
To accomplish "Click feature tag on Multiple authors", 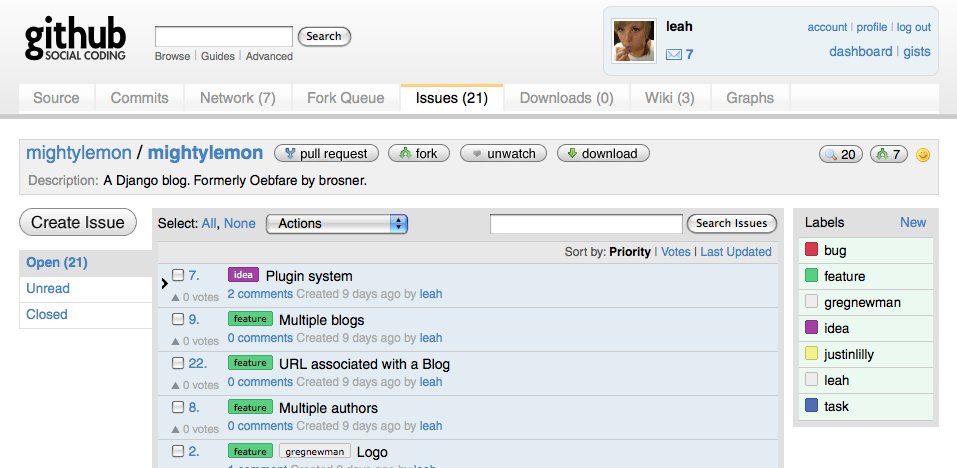I will click(250, 408).
